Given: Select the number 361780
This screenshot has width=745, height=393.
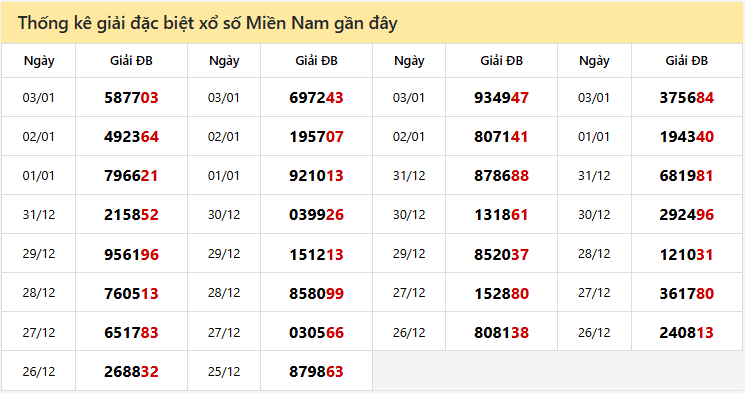Looking at the screenshot, I should 687,294.
